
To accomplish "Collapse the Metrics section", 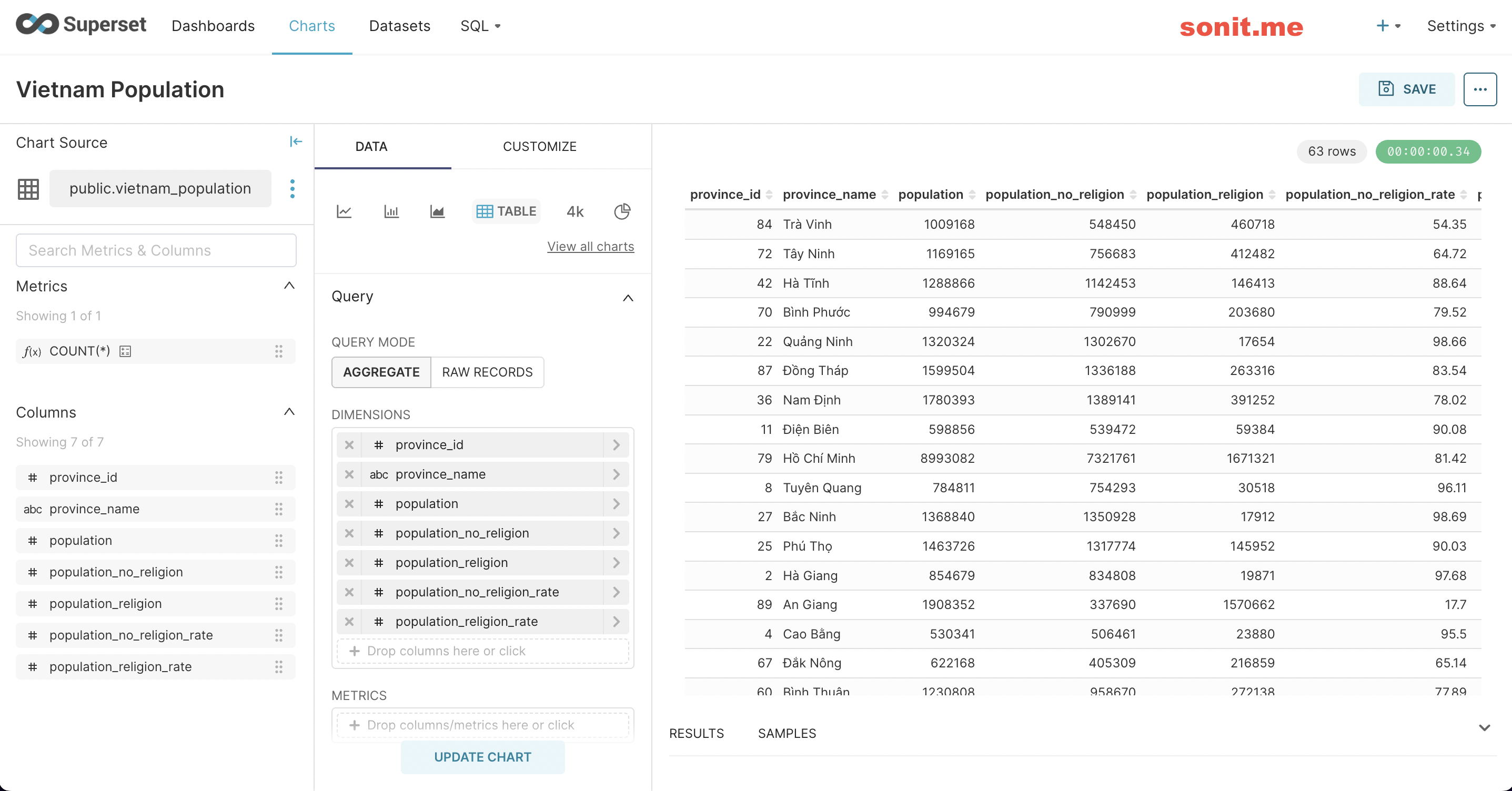I will coord(289,286).
